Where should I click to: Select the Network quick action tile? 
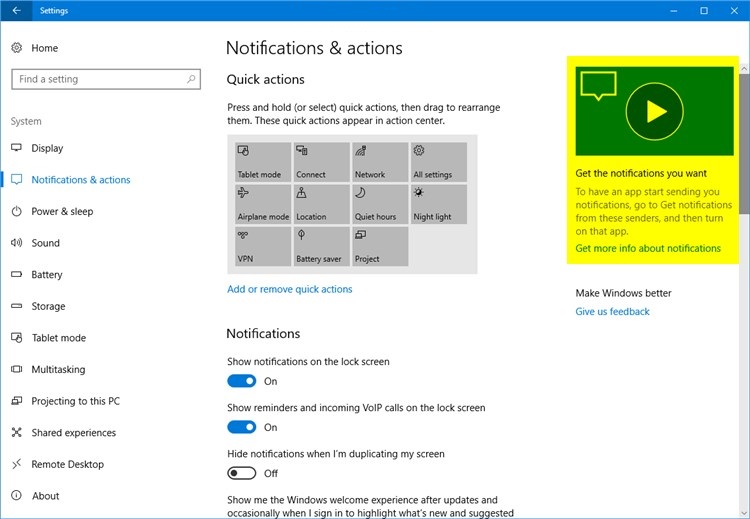coord(380,162)
